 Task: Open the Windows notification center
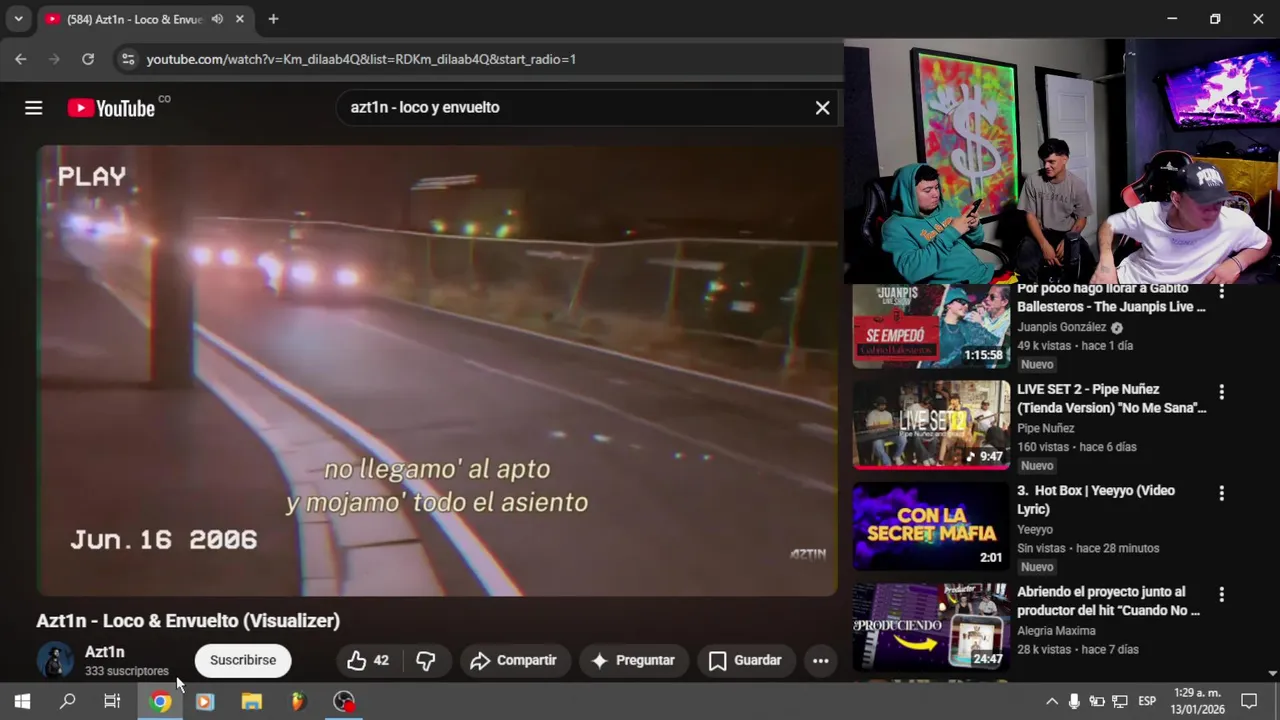pos(1249,701)
